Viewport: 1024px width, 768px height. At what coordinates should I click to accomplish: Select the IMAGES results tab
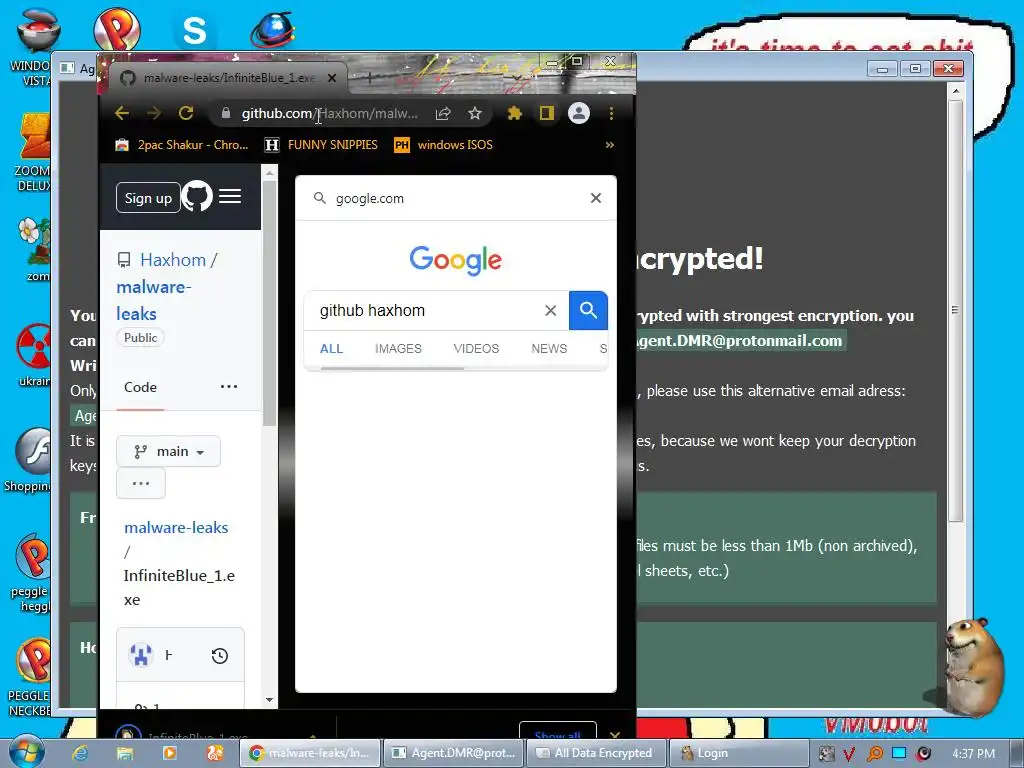[398, 349]
